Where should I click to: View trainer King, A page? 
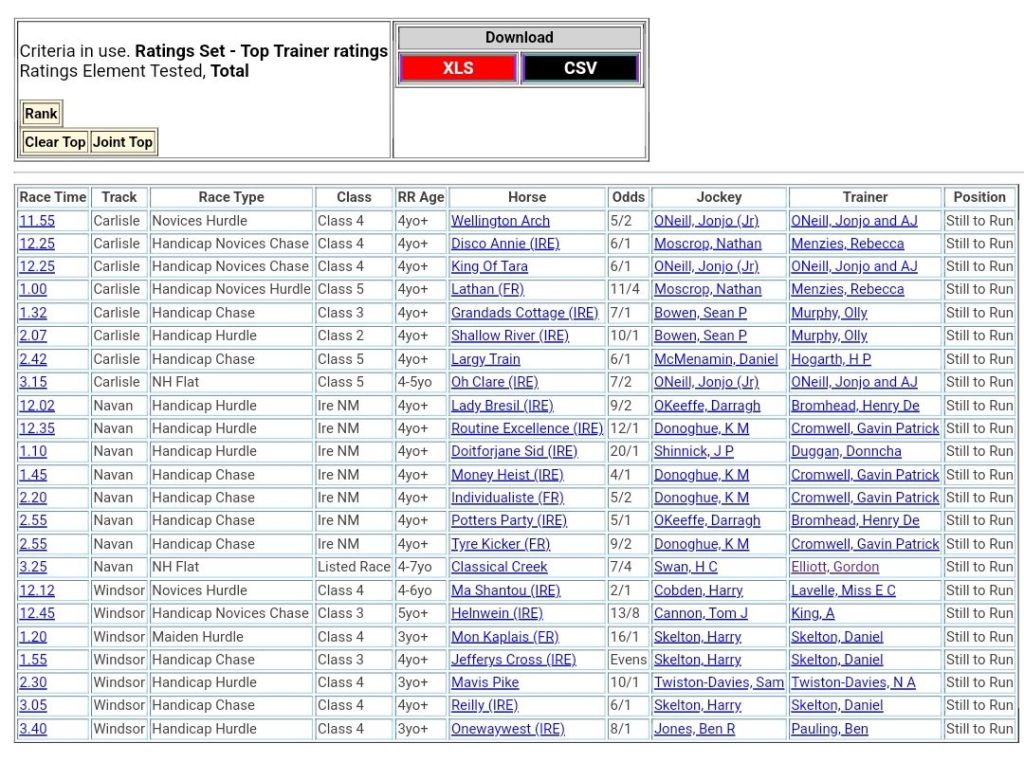[x=812, y=614]
